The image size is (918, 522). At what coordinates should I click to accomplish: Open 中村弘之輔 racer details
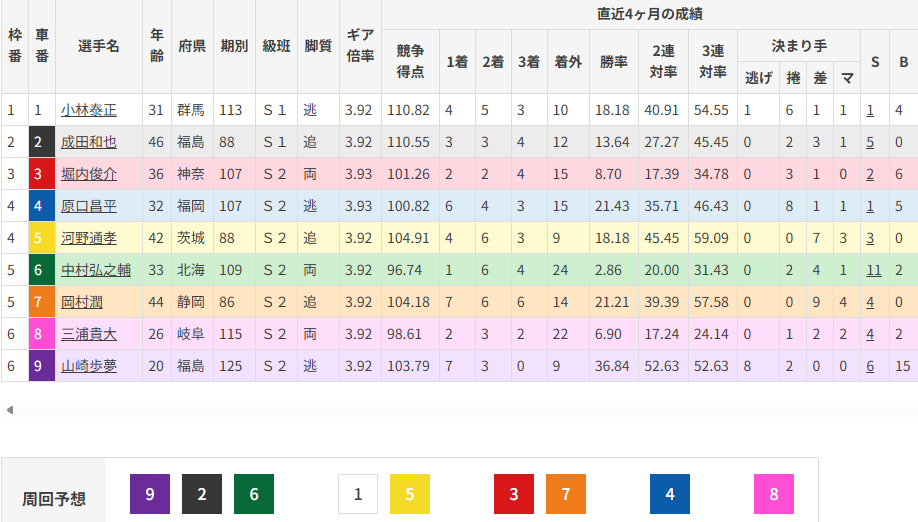95,270
